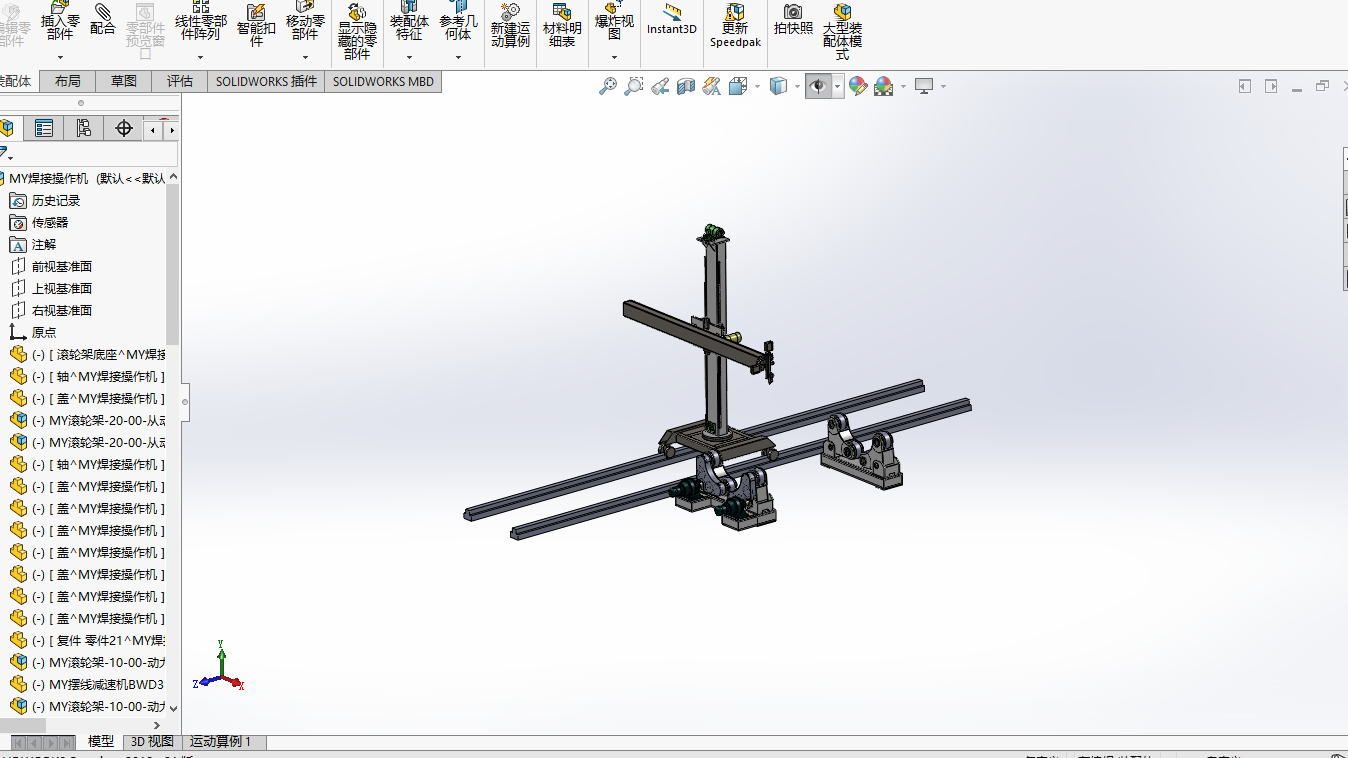This screenshot has width=1348, height=758.
Task: Click Update Speedpak (更新Speedpak) tool
Action: coord(735,25)
